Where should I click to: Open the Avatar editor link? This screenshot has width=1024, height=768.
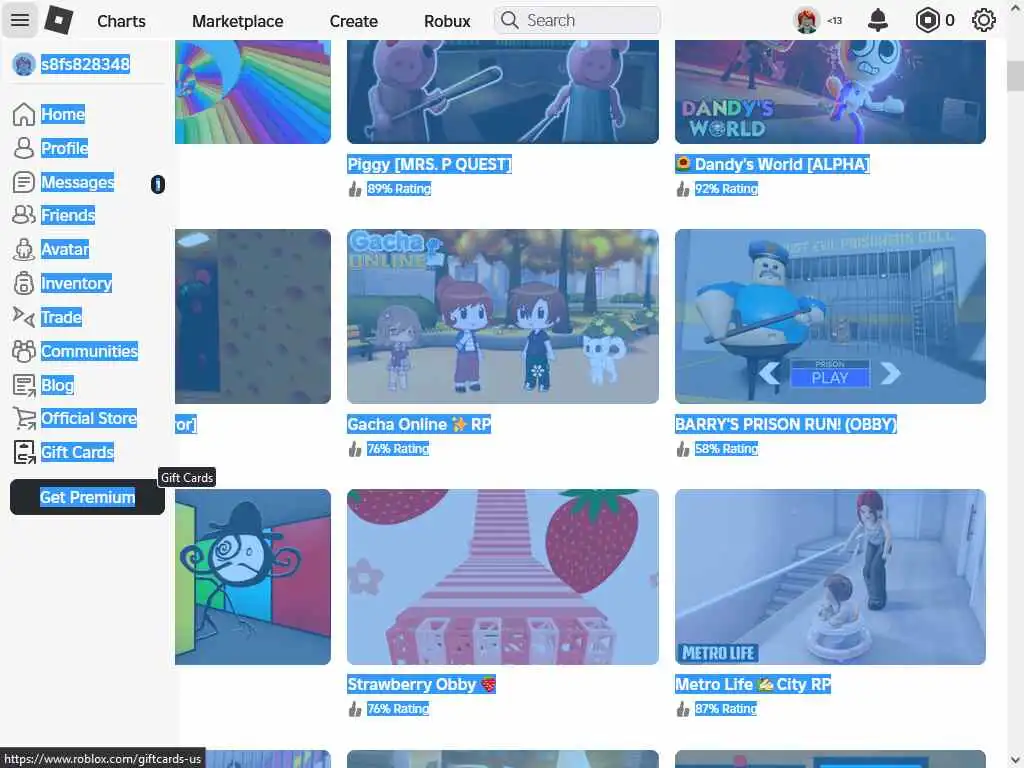[x=65, y=249]
